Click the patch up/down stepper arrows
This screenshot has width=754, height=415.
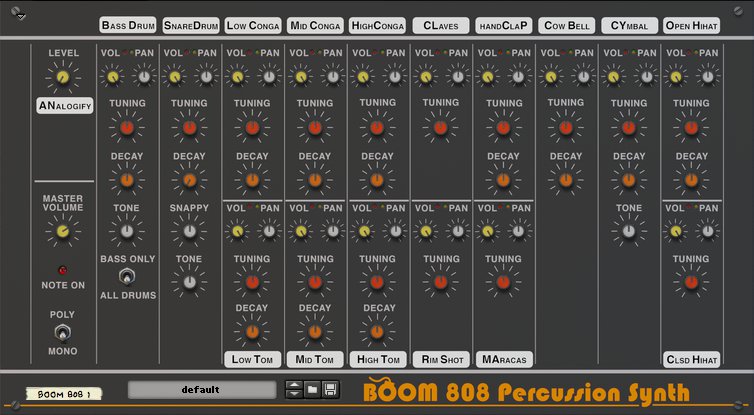pyautogui.click(x=294, y=389)
